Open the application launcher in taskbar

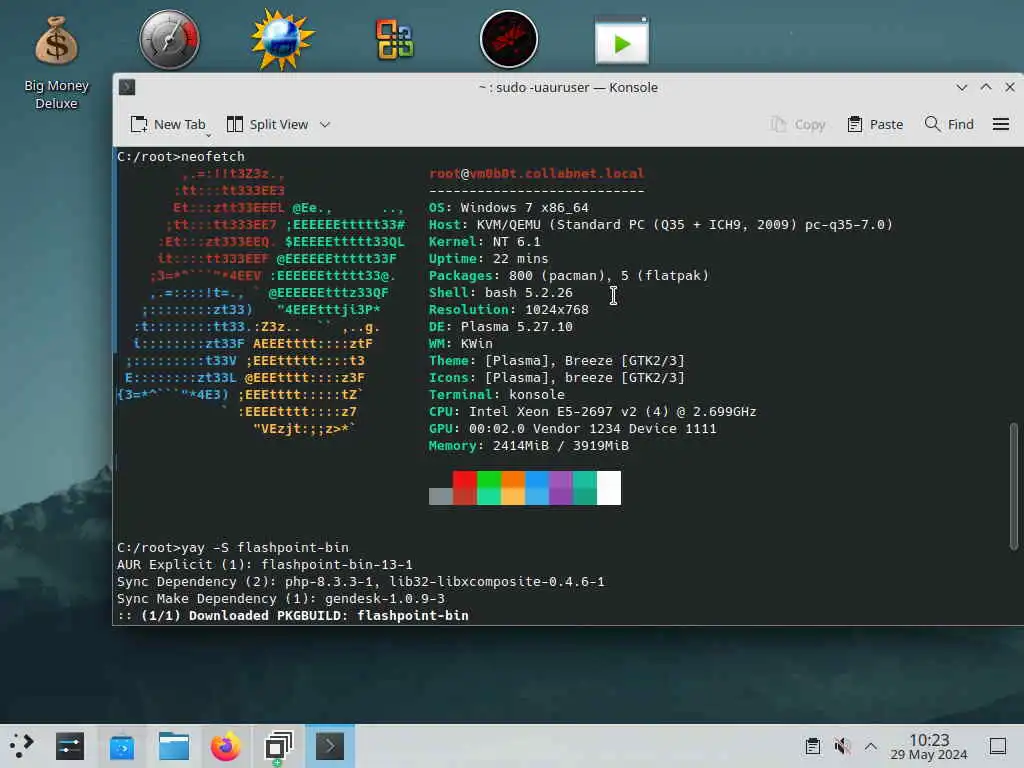(x=21, y=746)
